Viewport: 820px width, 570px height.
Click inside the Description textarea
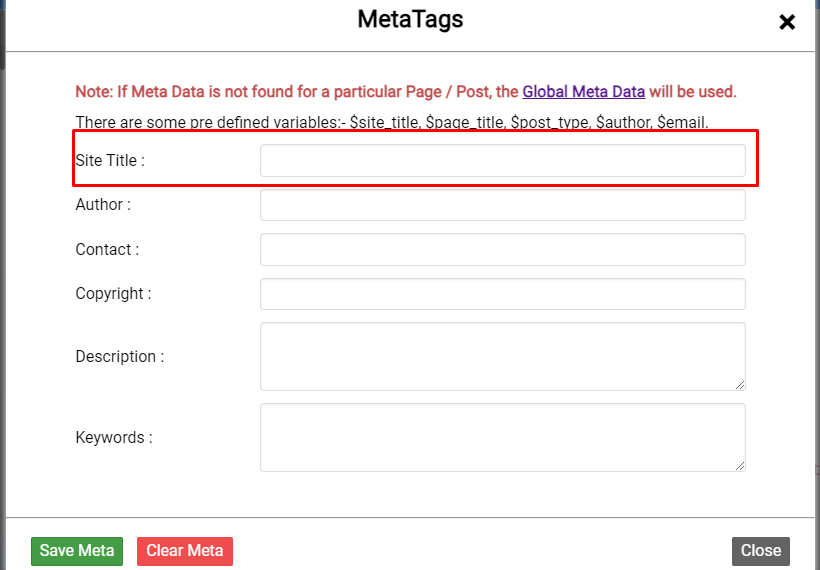click(503, 357)
